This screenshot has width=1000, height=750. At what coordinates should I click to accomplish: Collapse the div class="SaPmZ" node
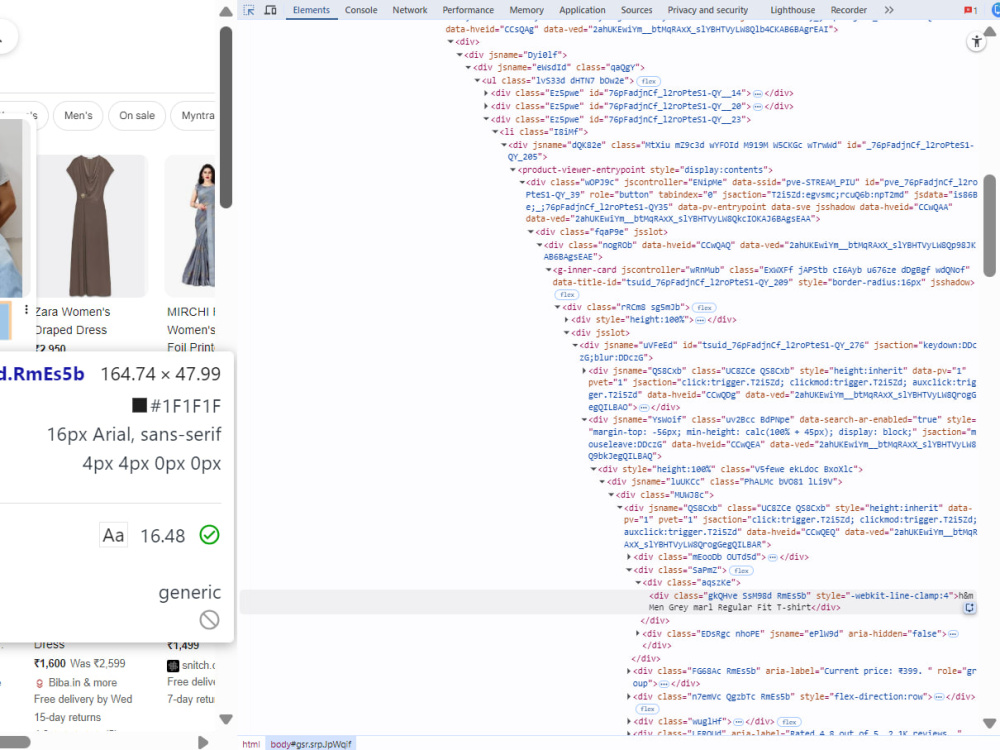click(x=628, y=570)
